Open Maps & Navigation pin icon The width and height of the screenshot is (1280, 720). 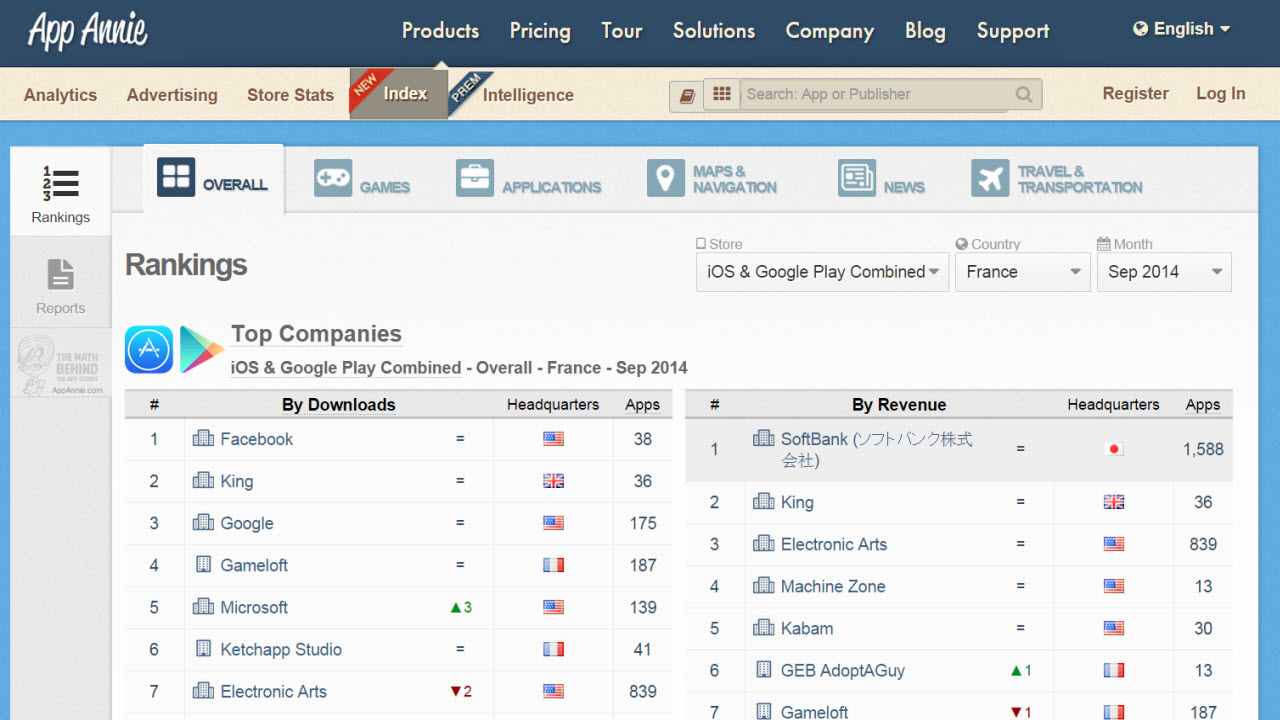(x=665, y=178)
